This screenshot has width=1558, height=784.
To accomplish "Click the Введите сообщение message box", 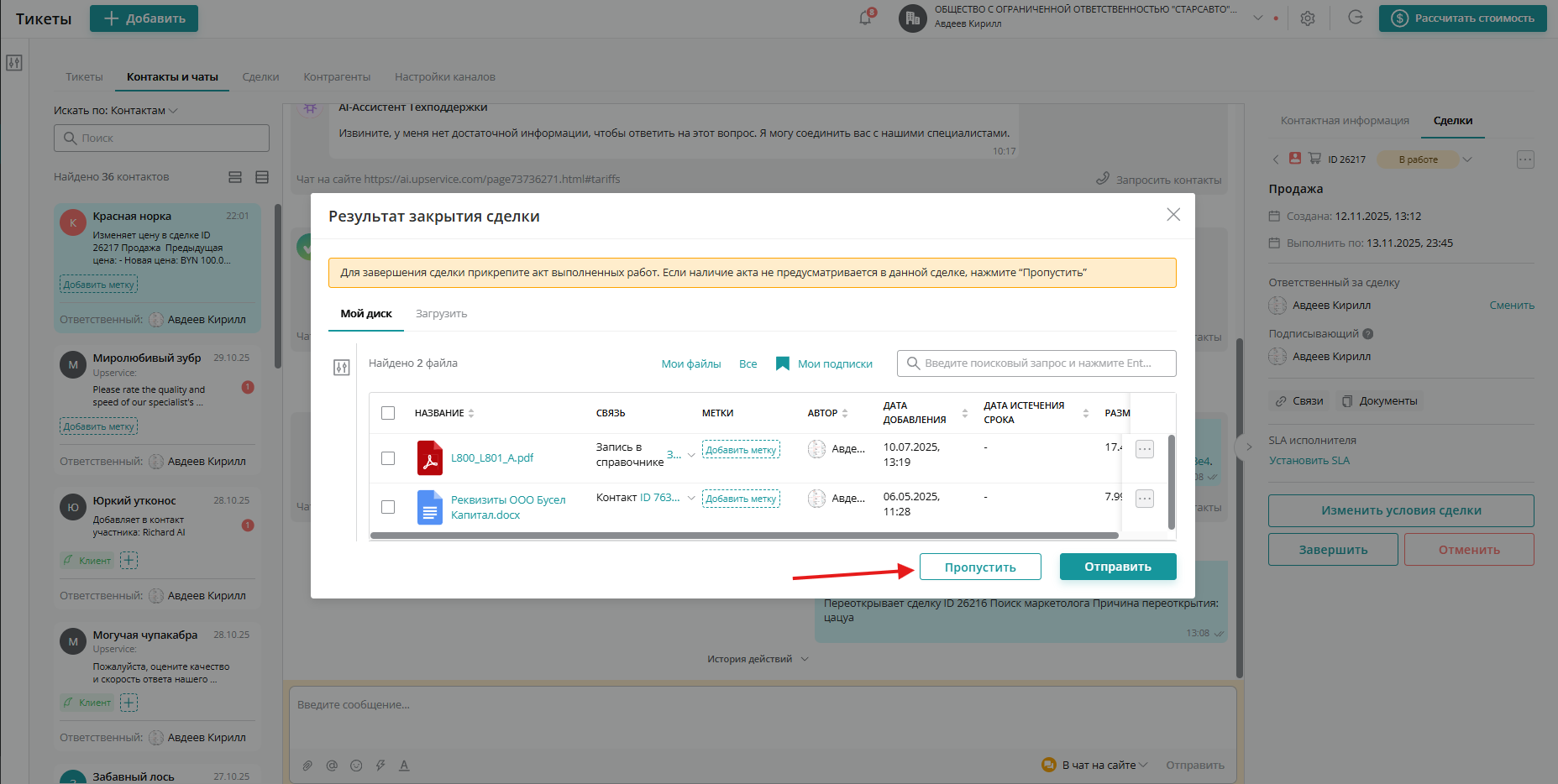I will pos(763,719).
